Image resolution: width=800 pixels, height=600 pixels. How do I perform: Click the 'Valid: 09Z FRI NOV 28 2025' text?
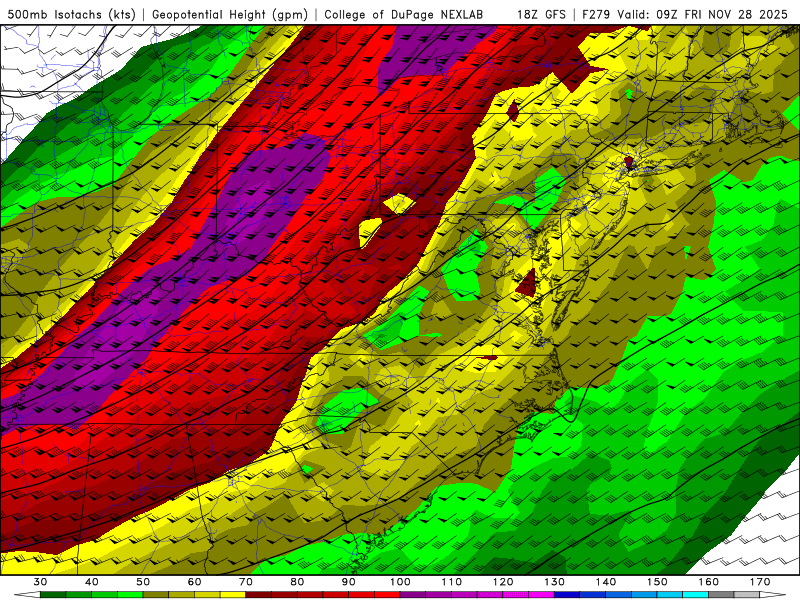coord(703,14)
